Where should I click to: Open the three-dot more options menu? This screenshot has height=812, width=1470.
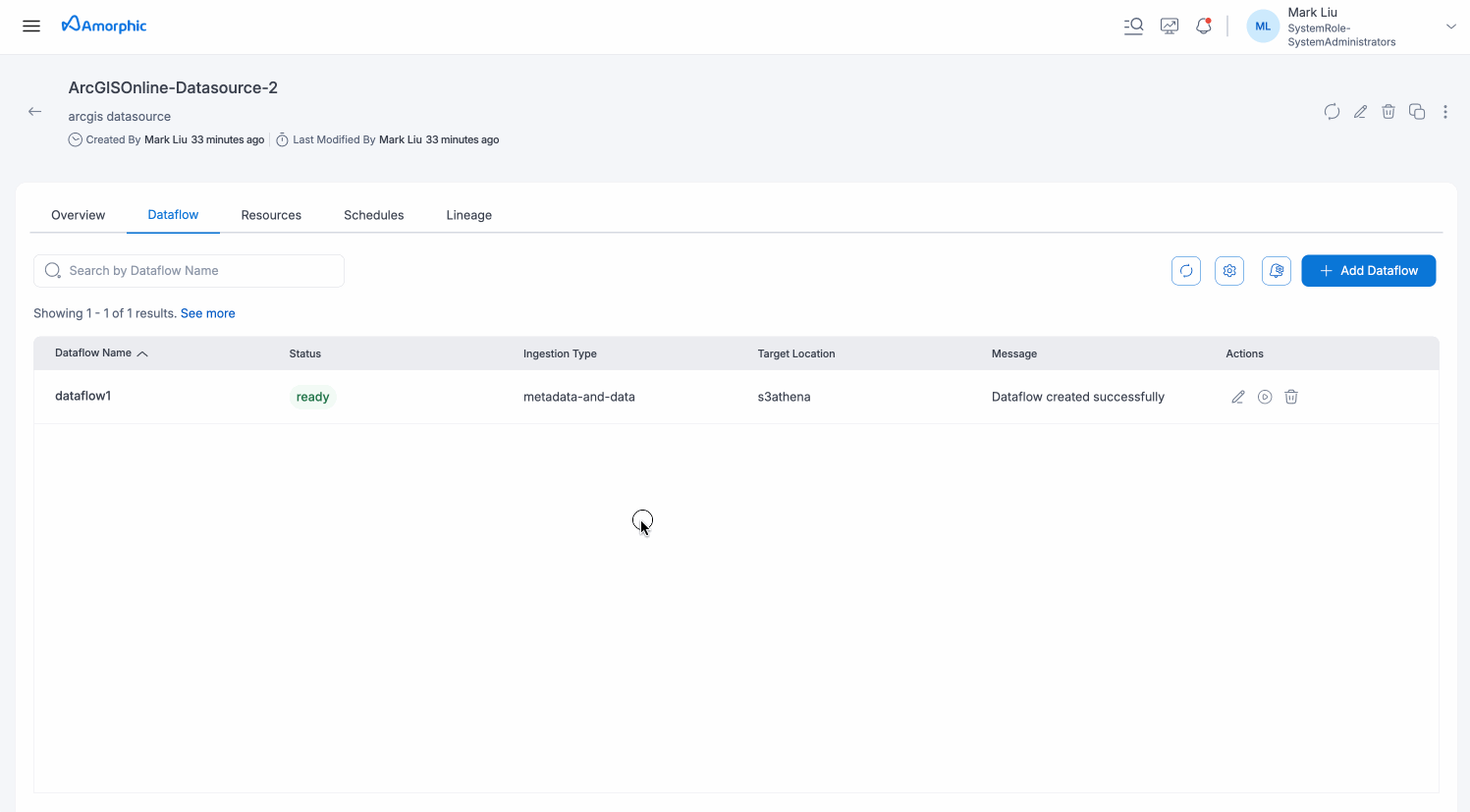click(1444, 111)
